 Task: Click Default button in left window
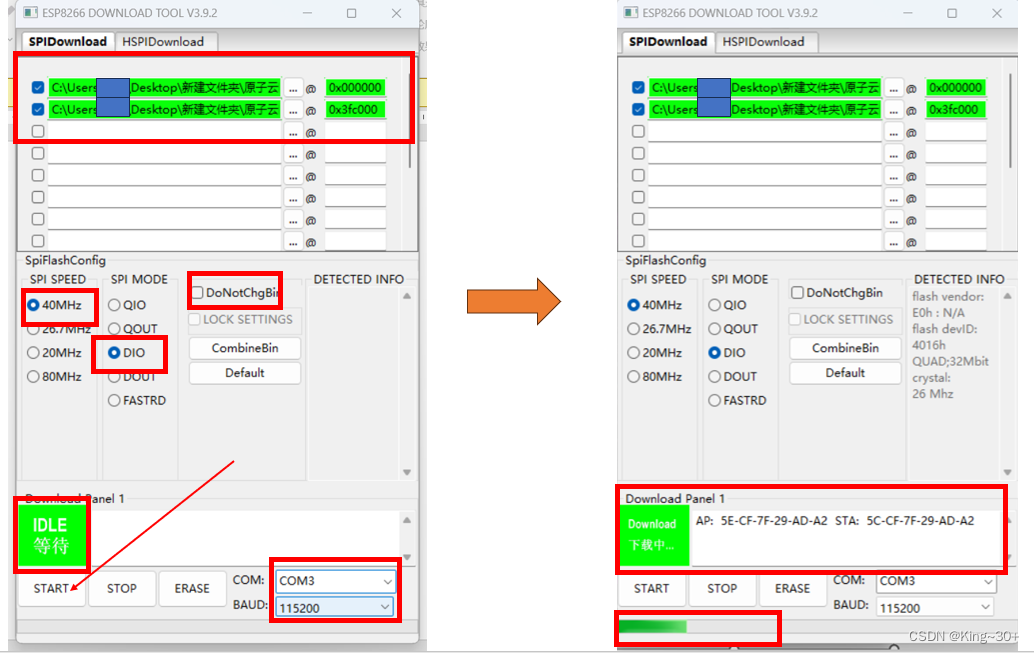(x=245, y=373)
